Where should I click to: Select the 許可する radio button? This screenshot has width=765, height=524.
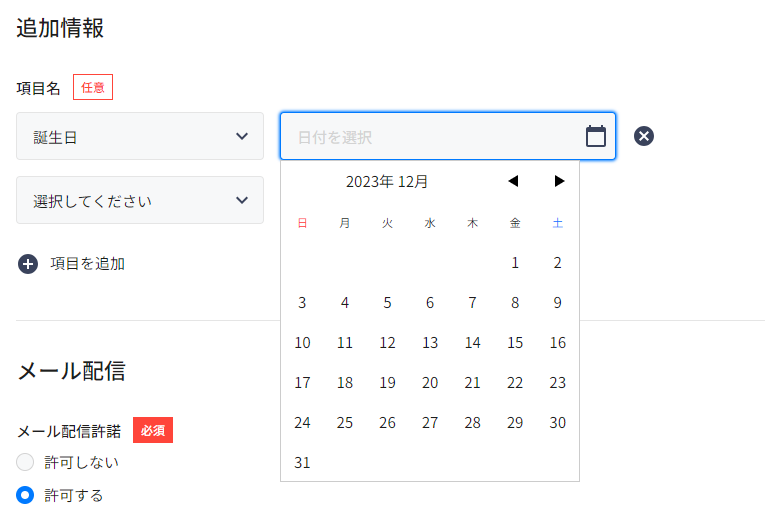click(x=25, y=495)
